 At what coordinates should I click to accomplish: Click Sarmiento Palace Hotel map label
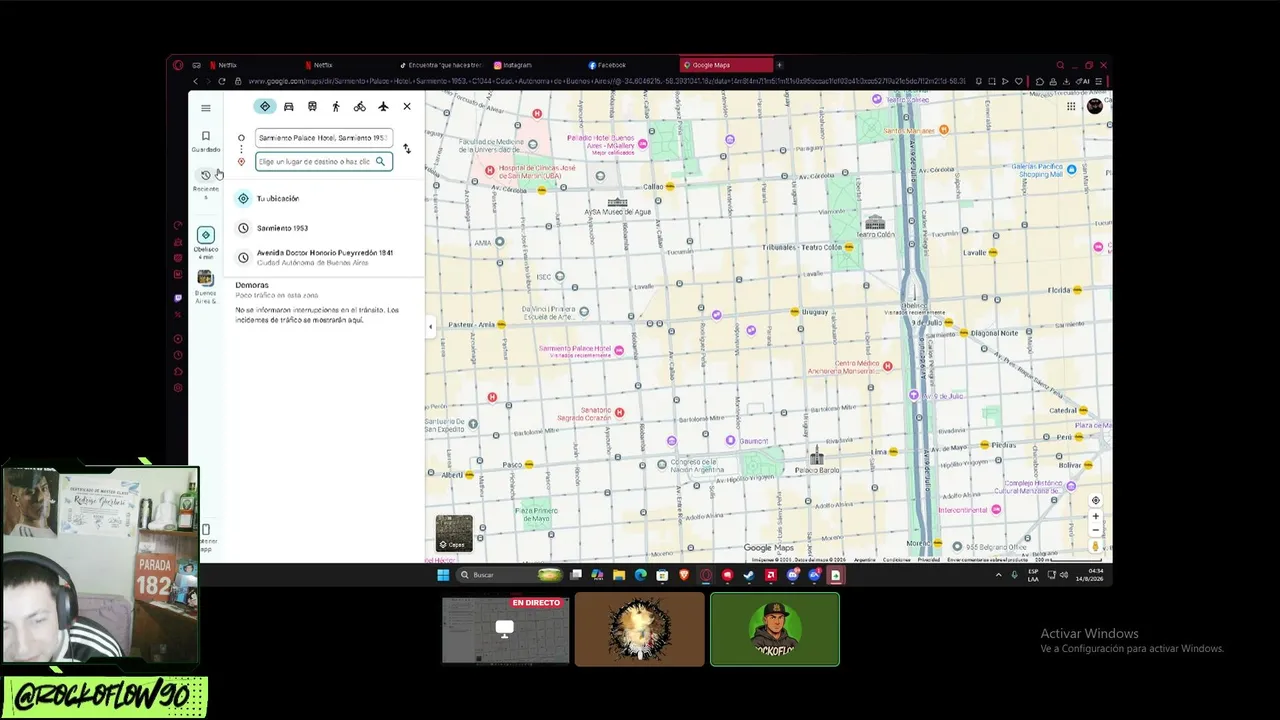[x=574, y=351]
